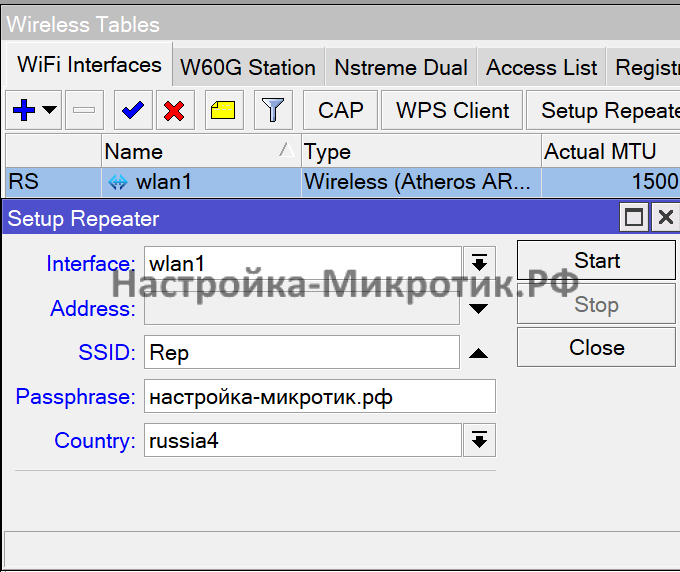
Task: Click the Address input field
Action: point(302,308)
